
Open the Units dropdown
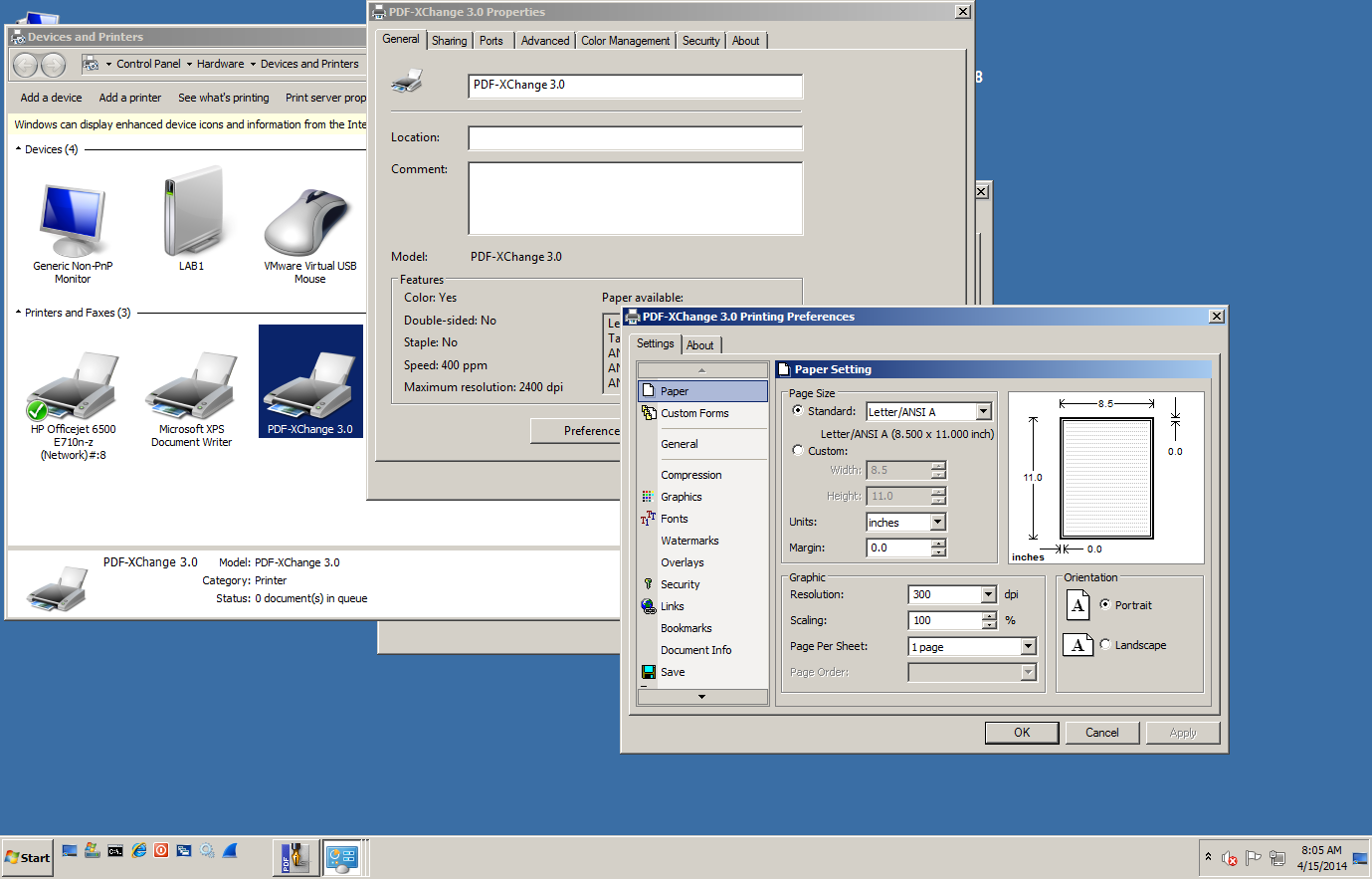937,522
